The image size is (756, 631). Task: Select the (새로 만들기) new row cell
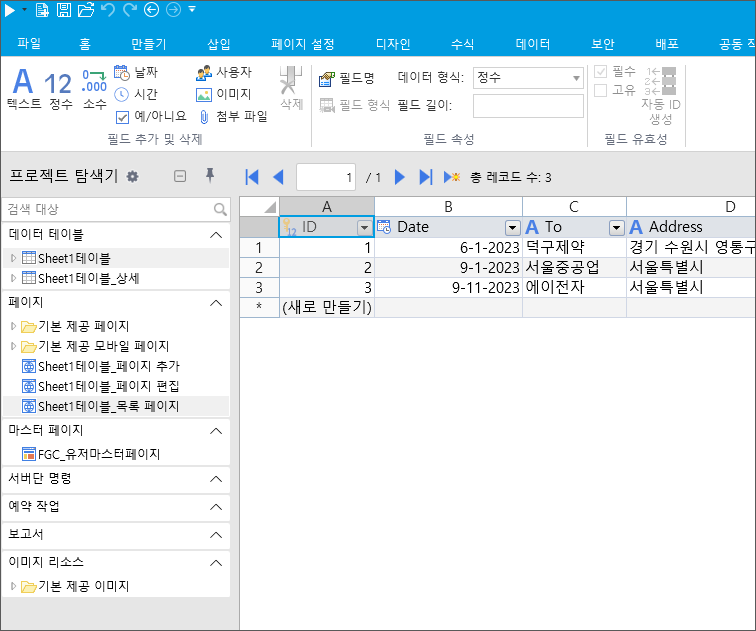326,307
